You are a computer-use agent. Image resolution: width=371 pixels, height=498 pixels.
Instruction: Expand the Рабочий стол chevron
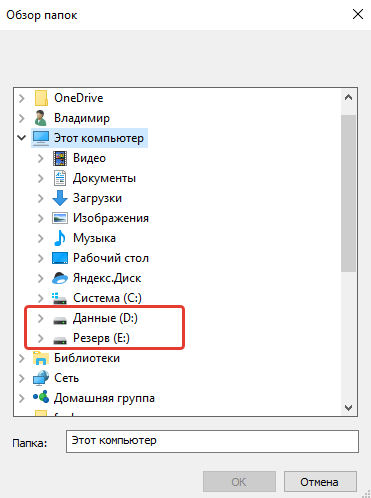click(41, 258)
